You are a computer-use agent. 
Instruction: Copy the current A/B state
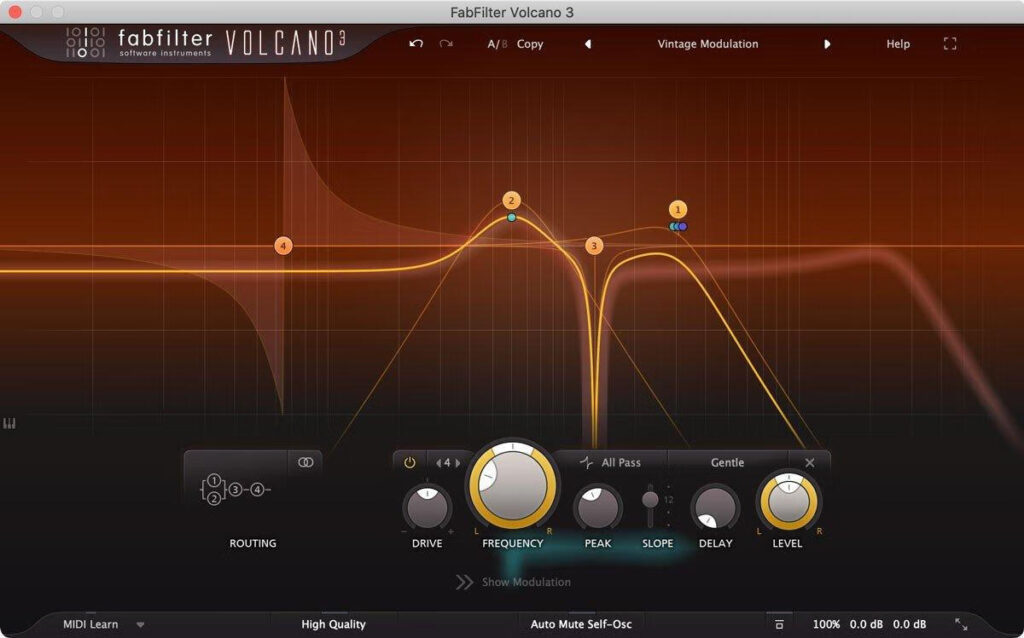click(x=529, y=44)
